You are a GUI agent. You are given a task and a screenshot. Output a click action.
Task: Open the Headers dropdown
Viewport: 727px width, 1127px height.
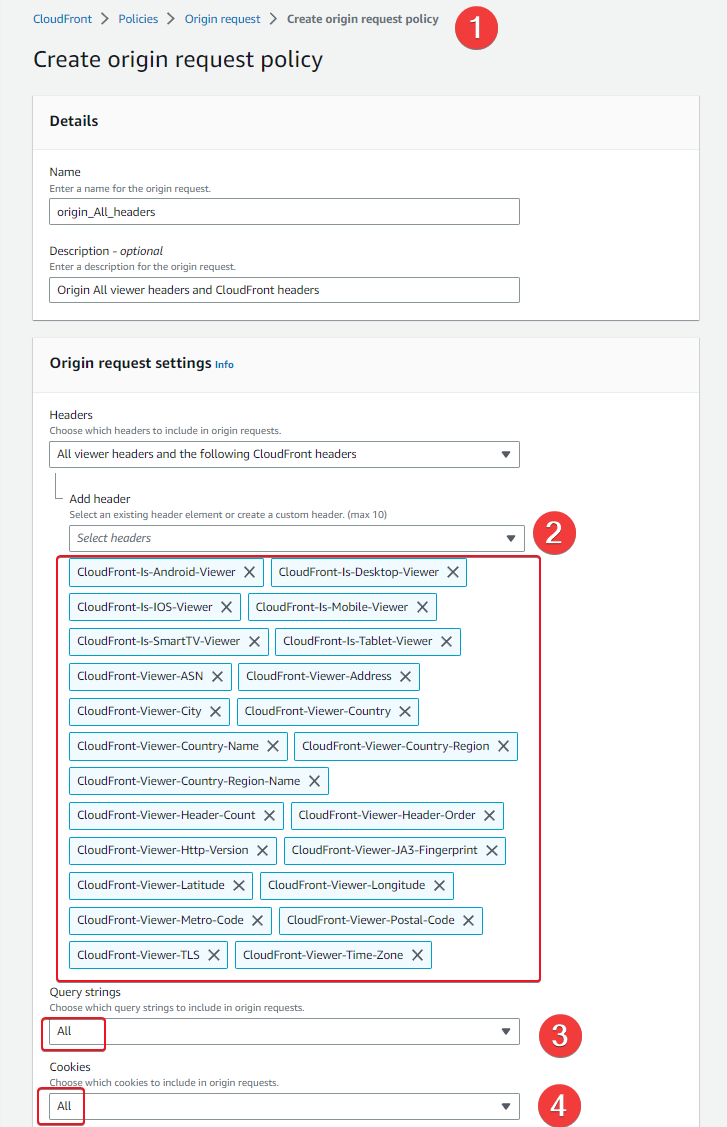(x=284, y=454)
